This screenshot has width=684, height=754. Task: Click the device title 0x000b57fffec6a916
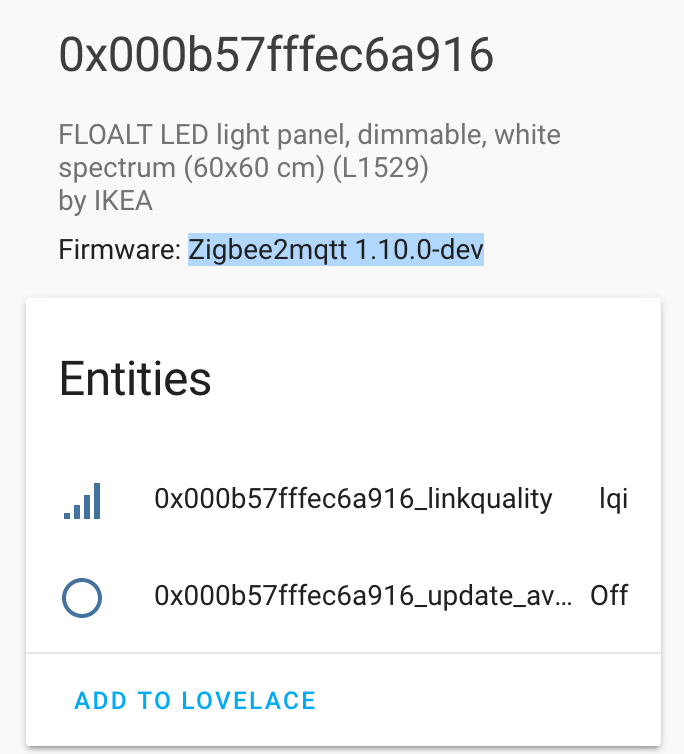[276, 54]
